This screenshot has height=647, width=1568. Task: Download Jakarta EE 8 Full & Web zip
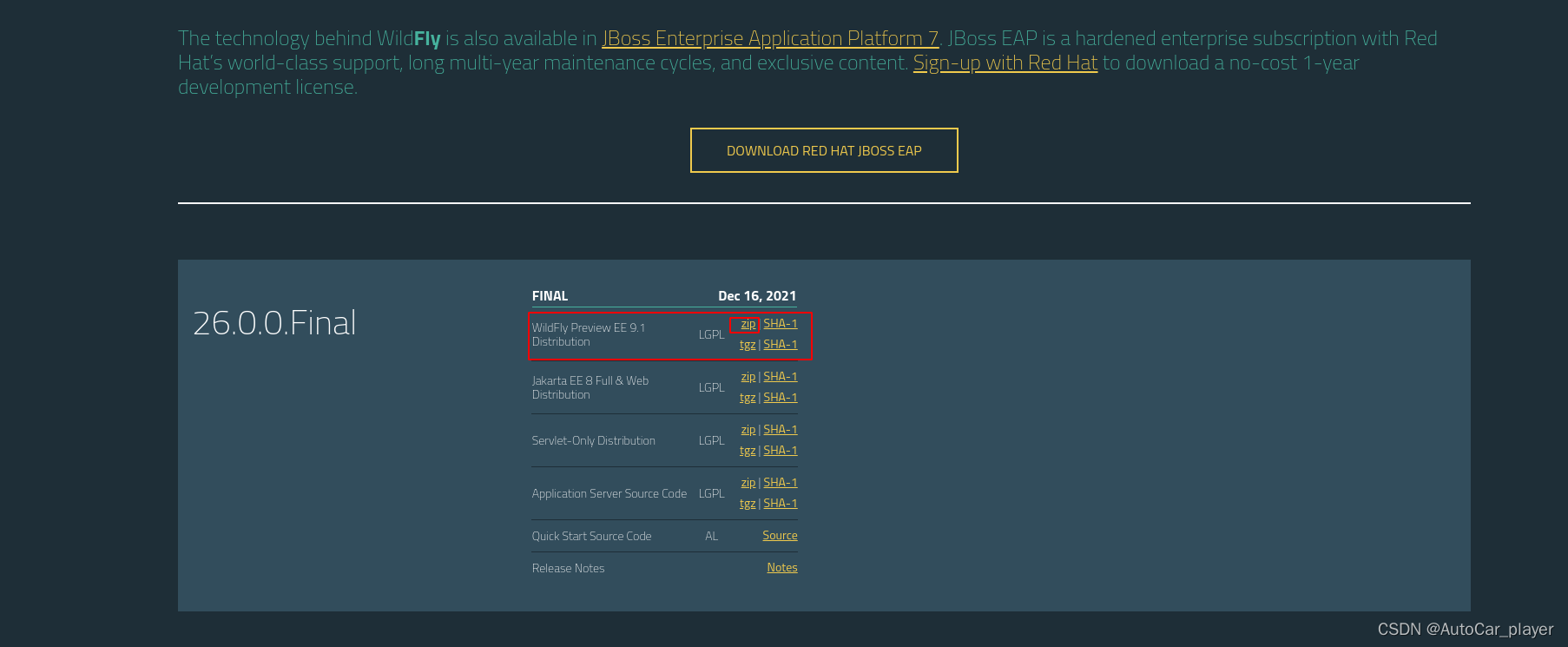pos(748,377)
